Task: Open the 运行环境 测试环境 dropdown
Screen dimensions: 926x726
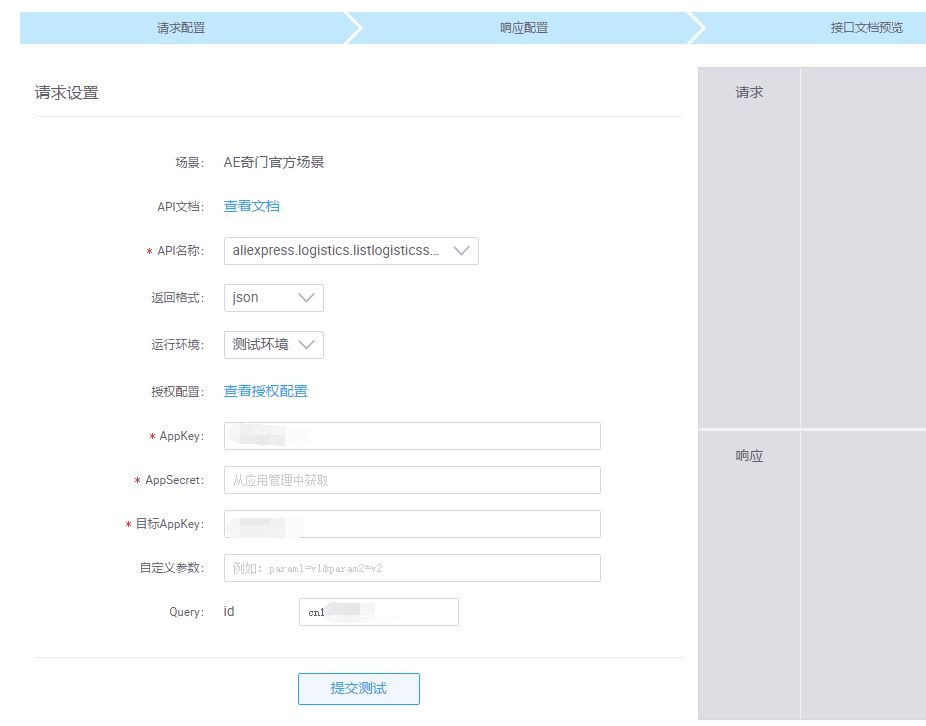Action: [x=273, y=344]
